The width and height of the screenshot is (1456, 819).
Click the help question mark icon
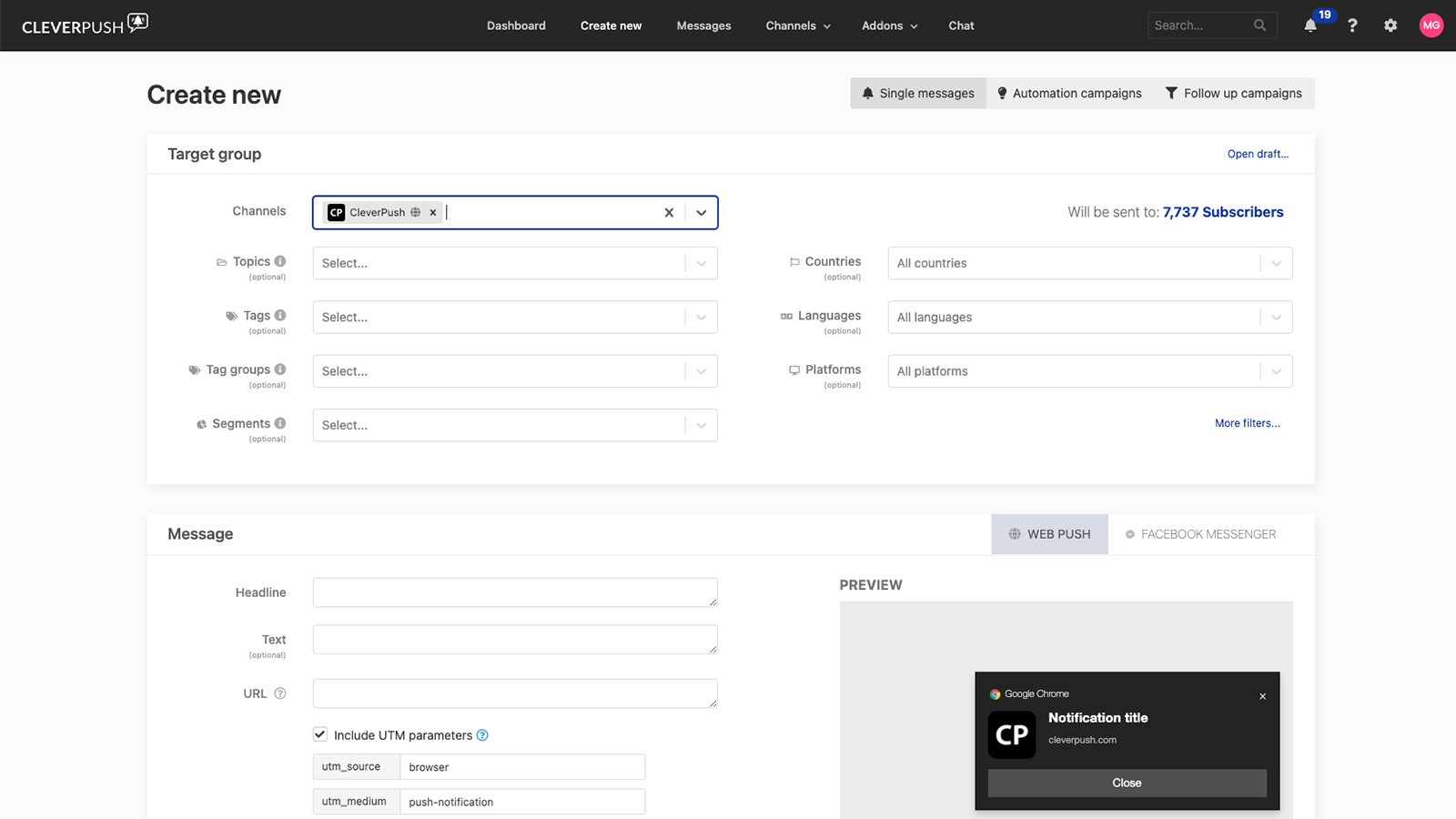pyautogui.click(x=1353, y=25)
